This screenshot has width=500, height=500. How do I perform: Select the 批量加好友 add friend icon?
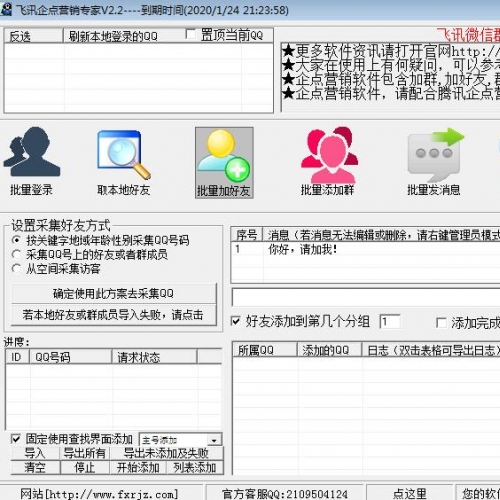224,163
